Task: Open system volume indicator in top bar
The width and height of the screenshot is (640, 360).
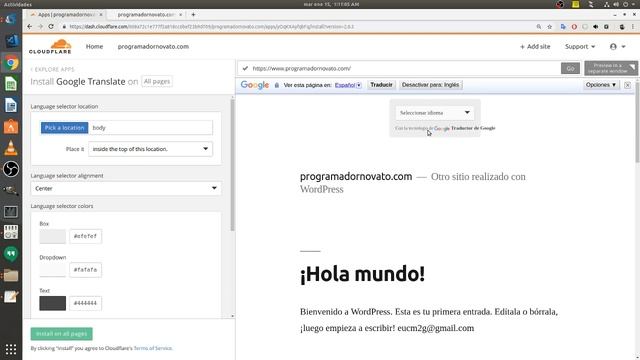Action: click(616, 4)
